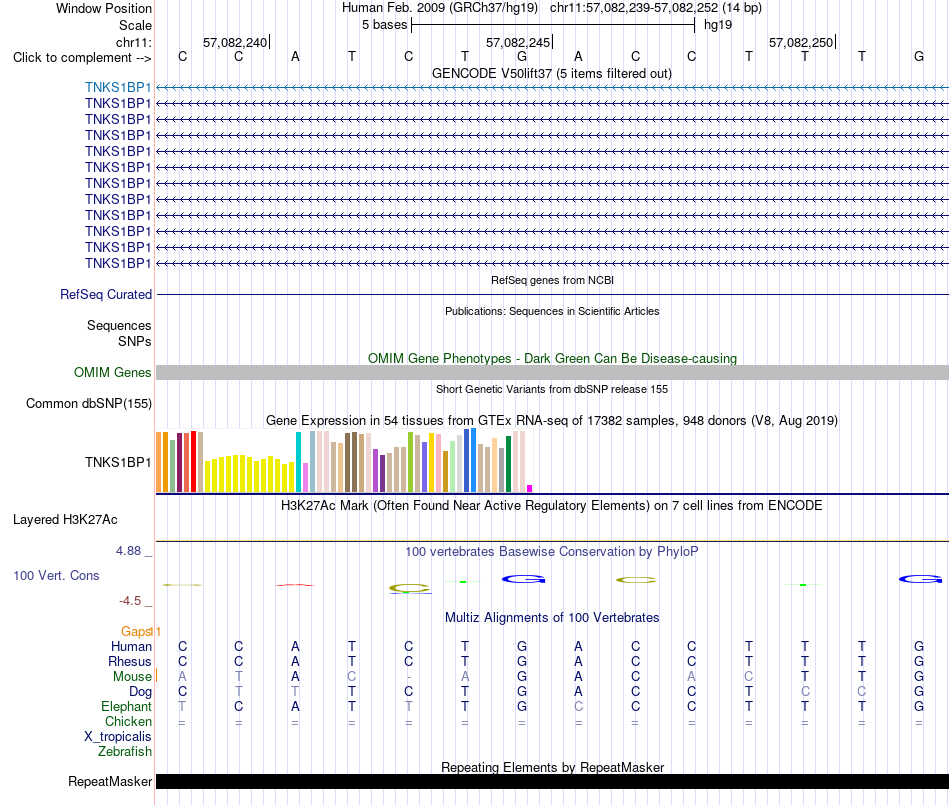Image resolution: width=950 pixels, height=805 pixels.
Task: Click TNKS1BP1 label beside the GTEx bar chart
Action: [118, 462]
